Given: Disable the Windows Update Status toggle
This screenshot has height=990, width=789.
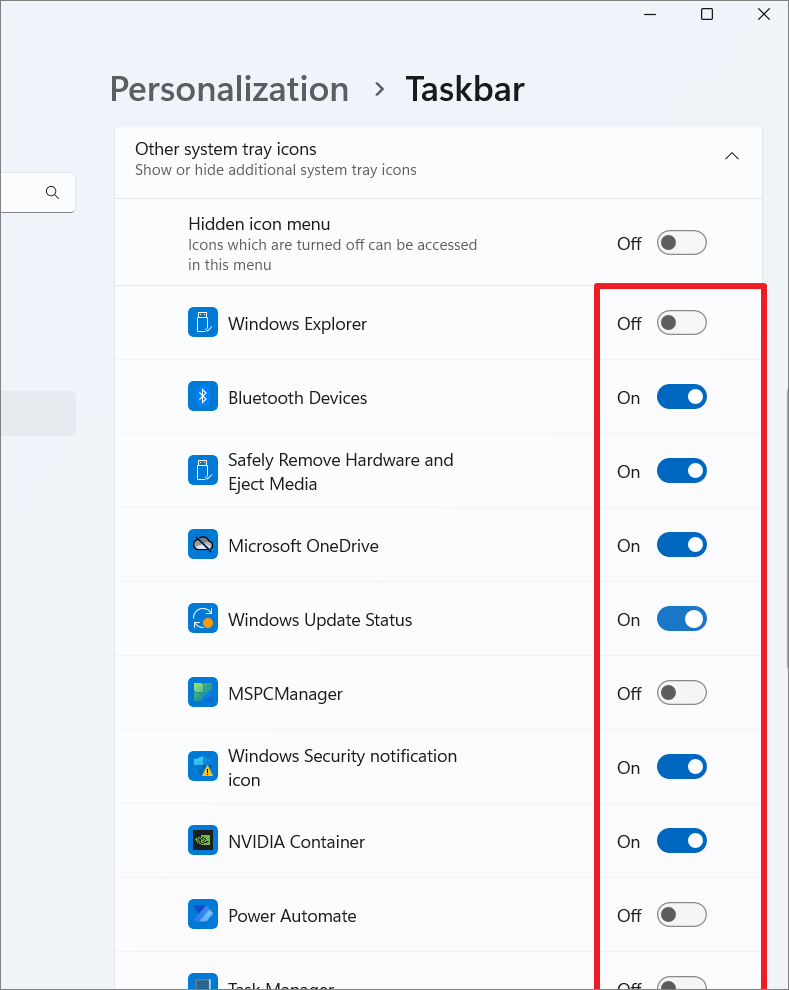Looking at the screenshot, I should coord(681,618).
